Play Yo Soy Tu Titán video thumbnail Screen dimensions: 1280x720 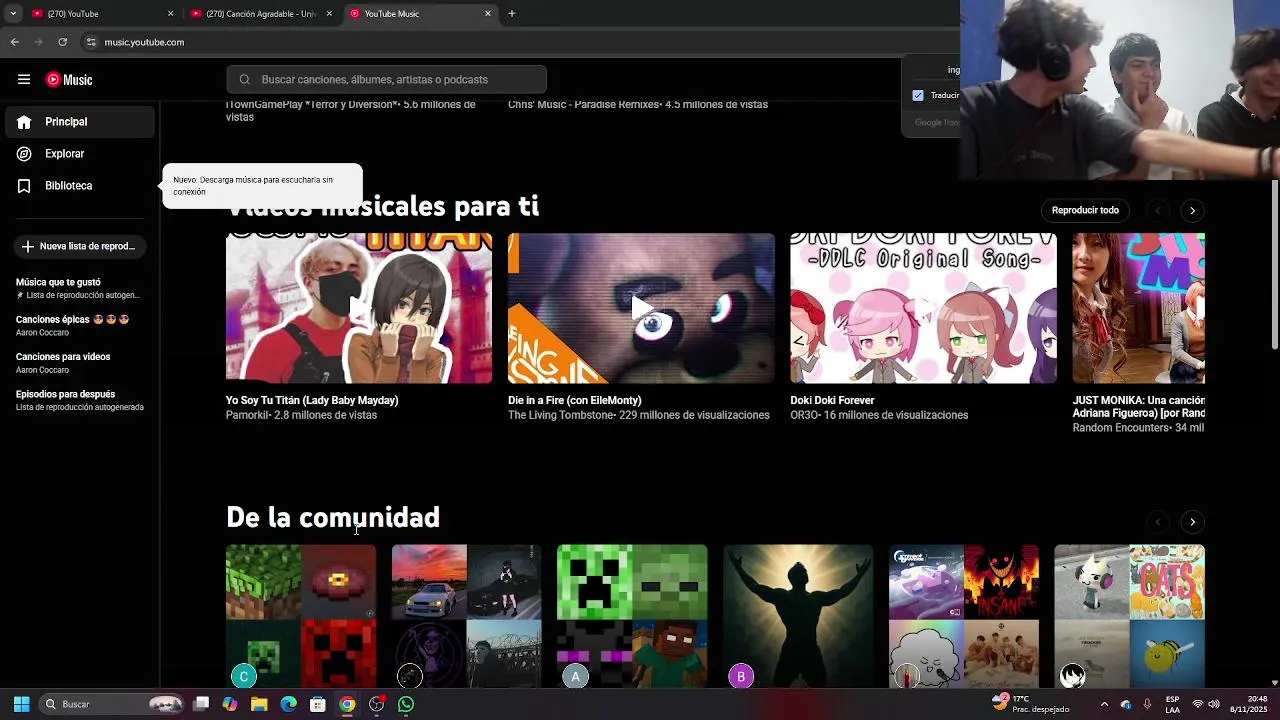point(359,308)
